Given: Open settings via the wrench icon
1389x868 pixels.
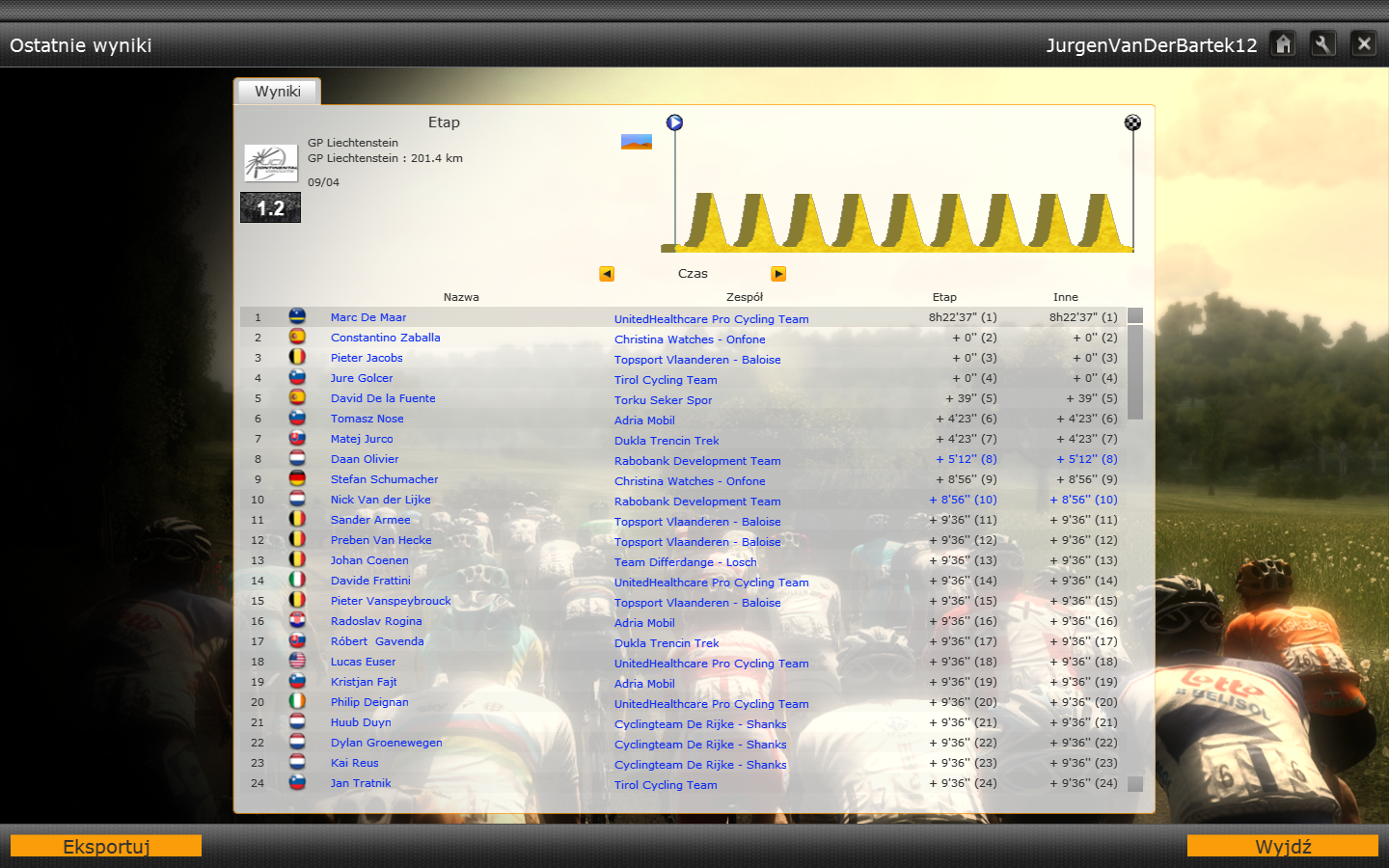Looking at the screenshot, I should tap(1323, 44).
